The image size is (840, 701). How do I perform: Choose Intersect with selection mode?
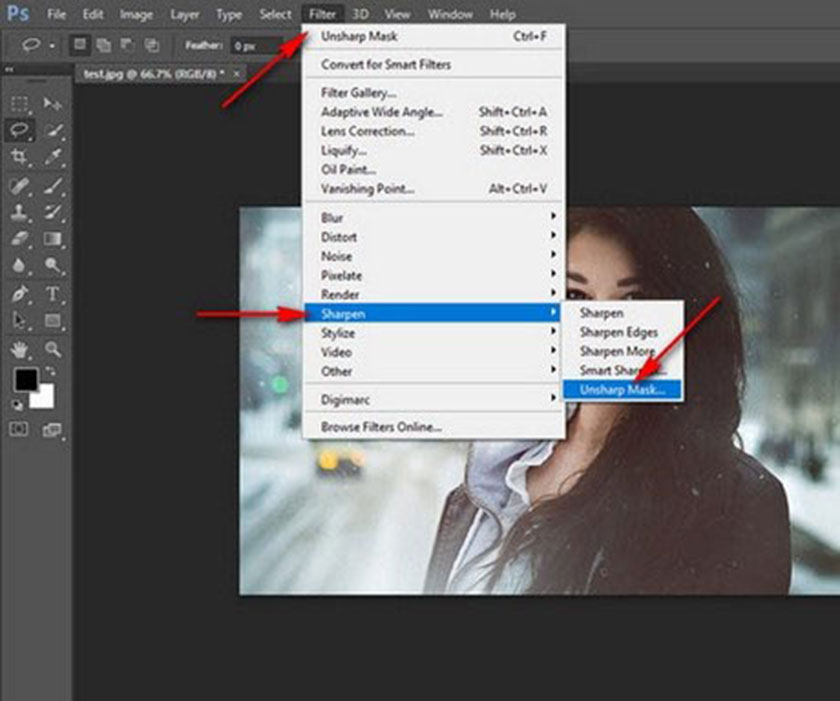tap(152, 45)
